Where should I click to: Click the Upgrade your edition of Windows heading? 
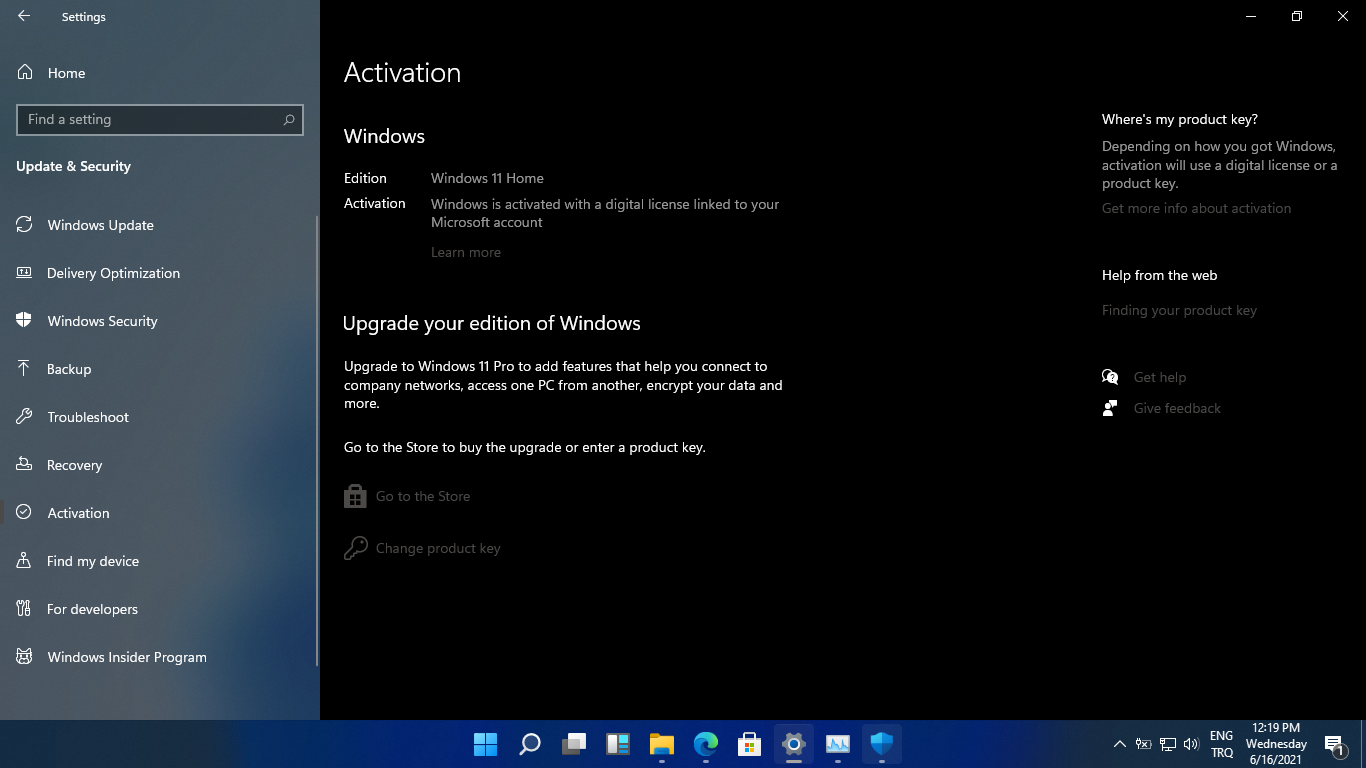point(491,323)
